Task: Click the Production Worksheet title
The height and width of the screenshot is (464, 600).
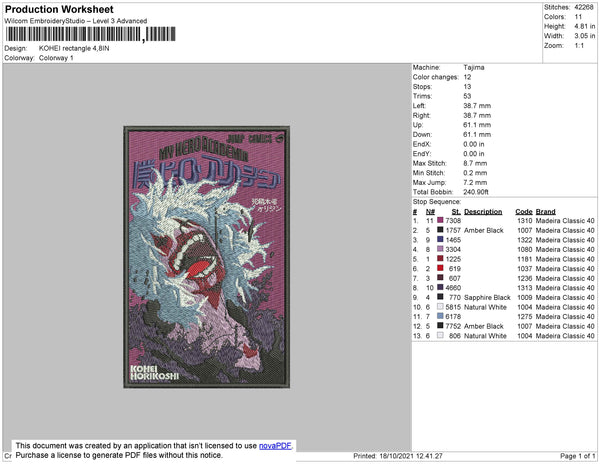Action: (59, 9)
